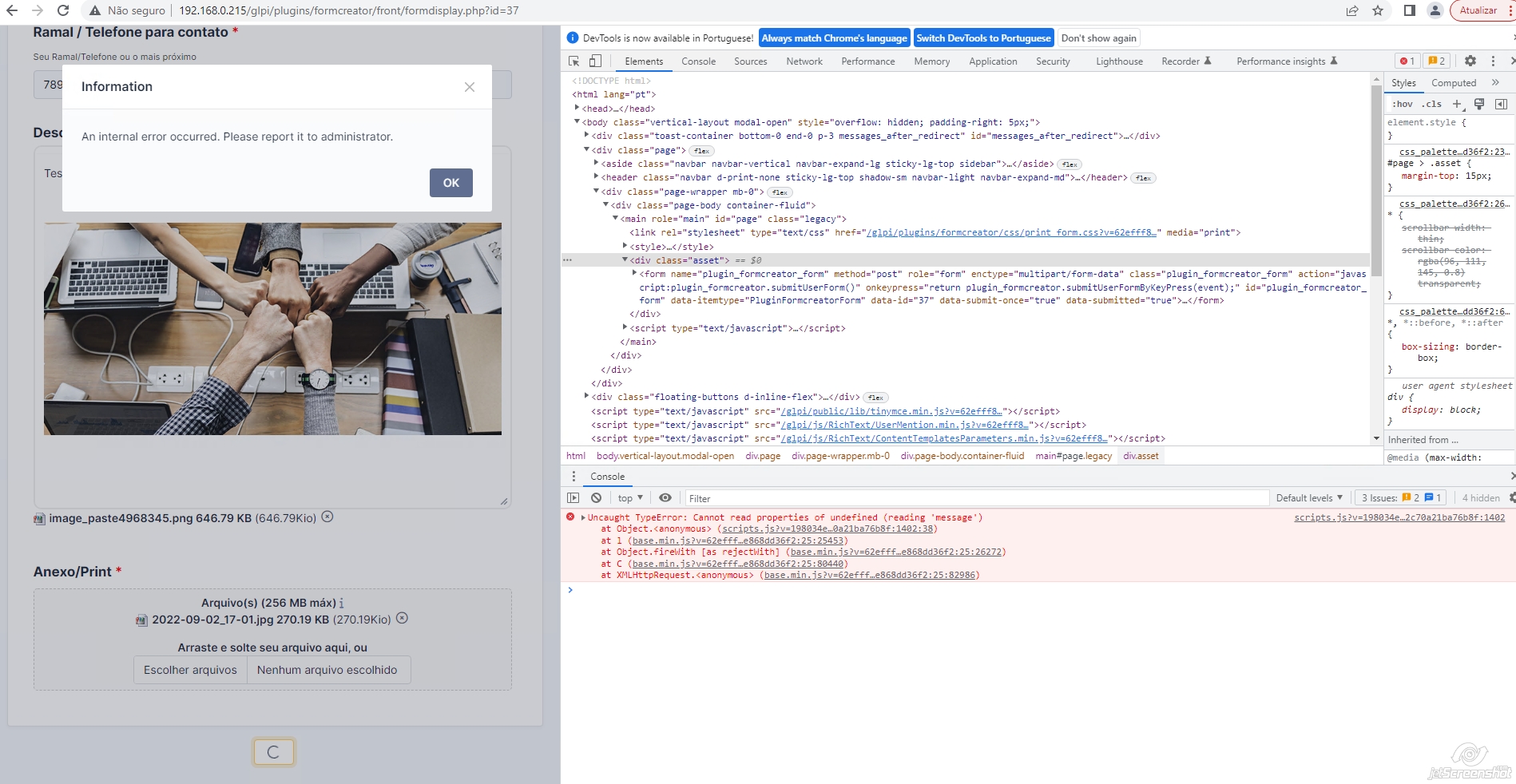Switch to the Network tab

click(x=804, y=61)
